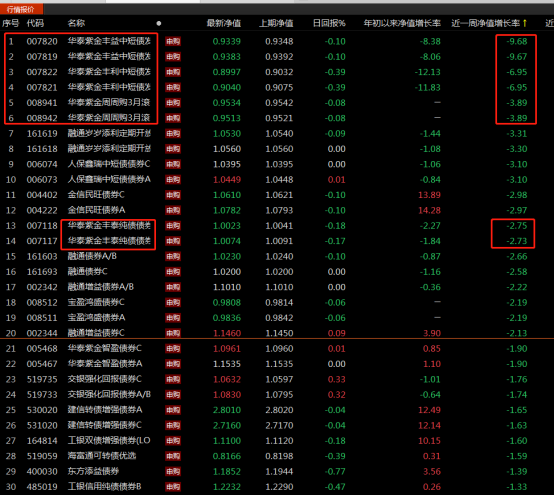Open the 行情报价 tab

click(21, 9)
